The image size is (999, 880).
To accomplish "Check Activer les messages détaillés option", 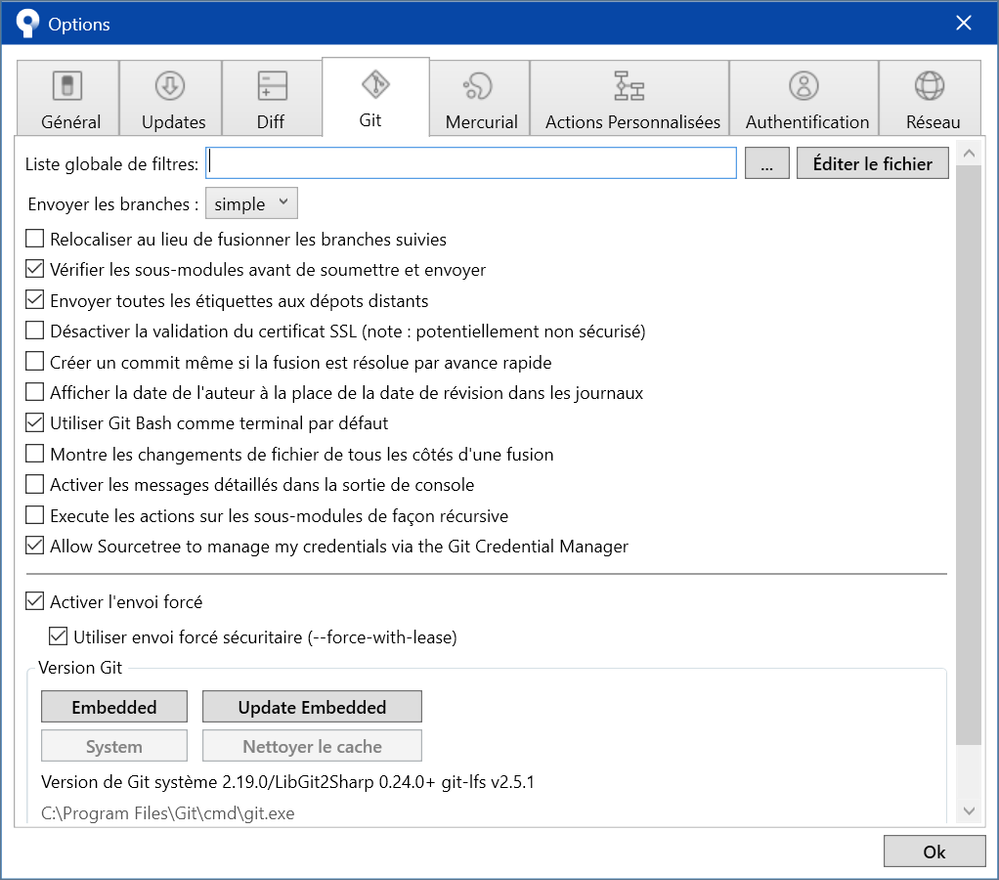I will pyautogui.click(x=34, y=484).
